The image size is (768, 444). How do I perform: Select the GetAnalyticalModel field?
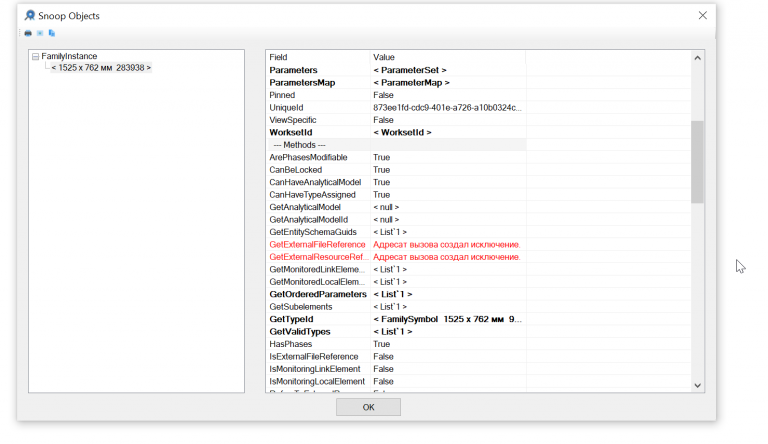tap(305, 207)
